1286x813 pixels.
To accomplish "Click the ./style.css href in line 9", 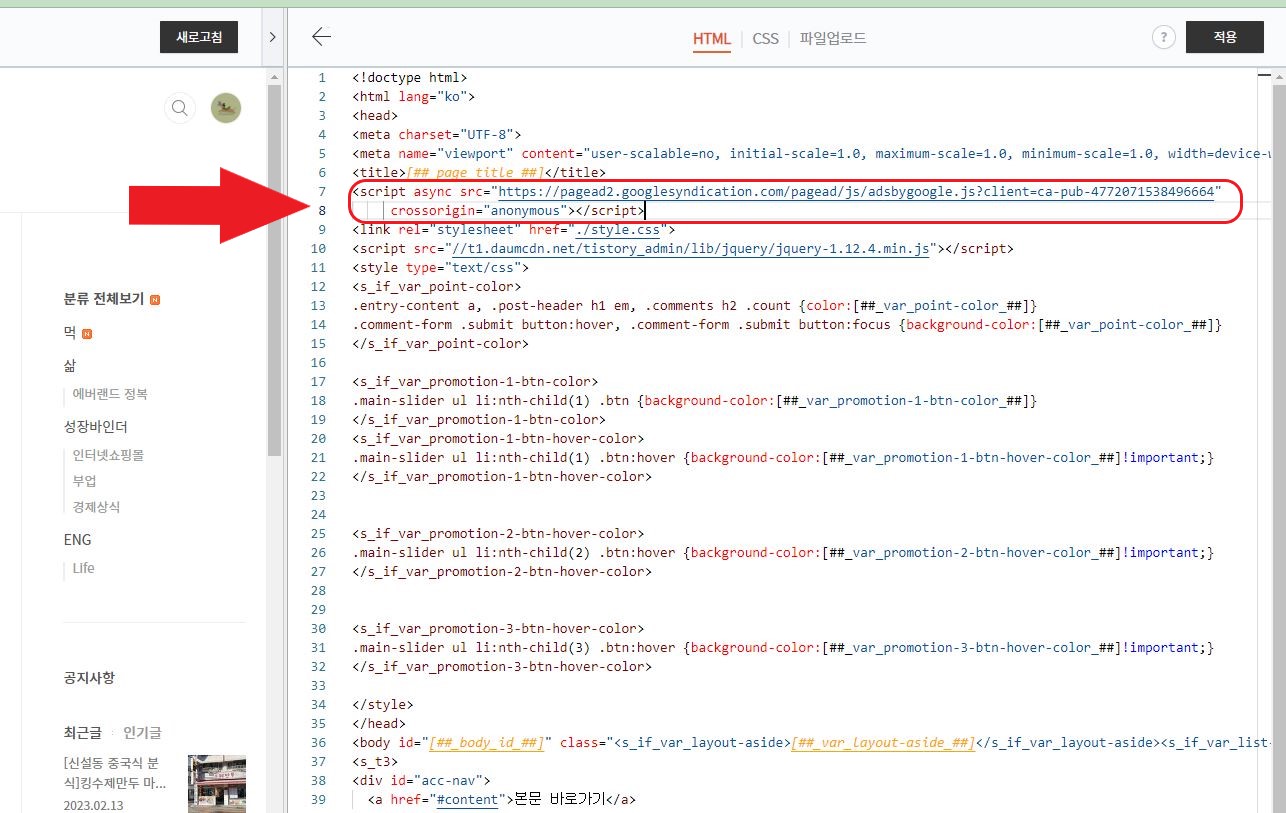I will point(617,229).
